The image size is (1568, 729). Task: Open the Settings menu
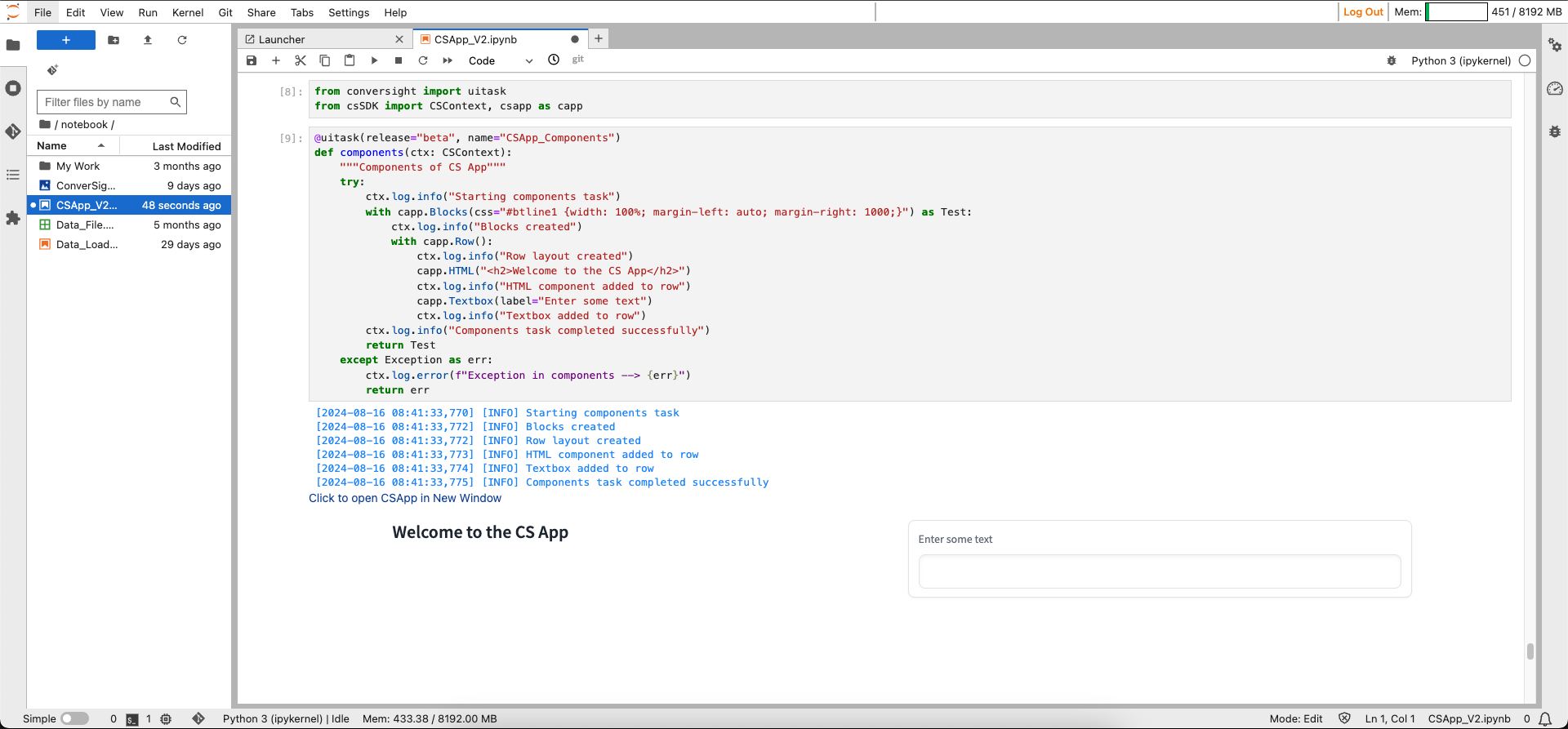coord(349,12)
